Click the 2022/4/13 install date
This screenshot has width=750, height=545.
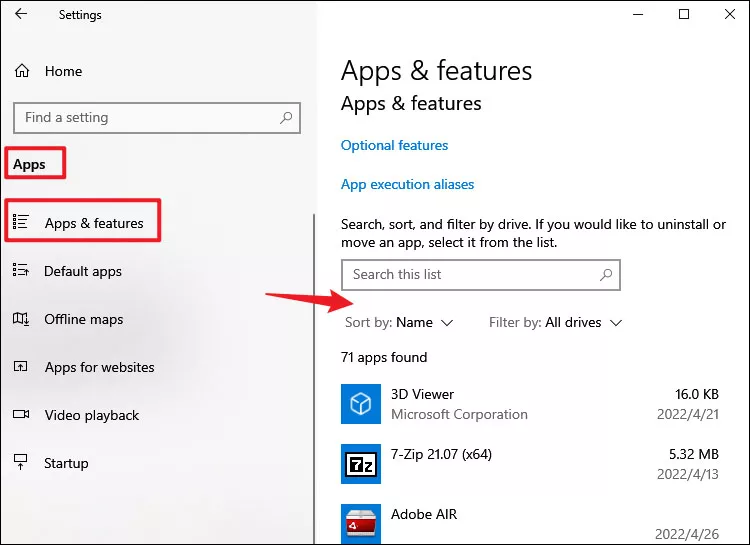[x=688, y=474]
